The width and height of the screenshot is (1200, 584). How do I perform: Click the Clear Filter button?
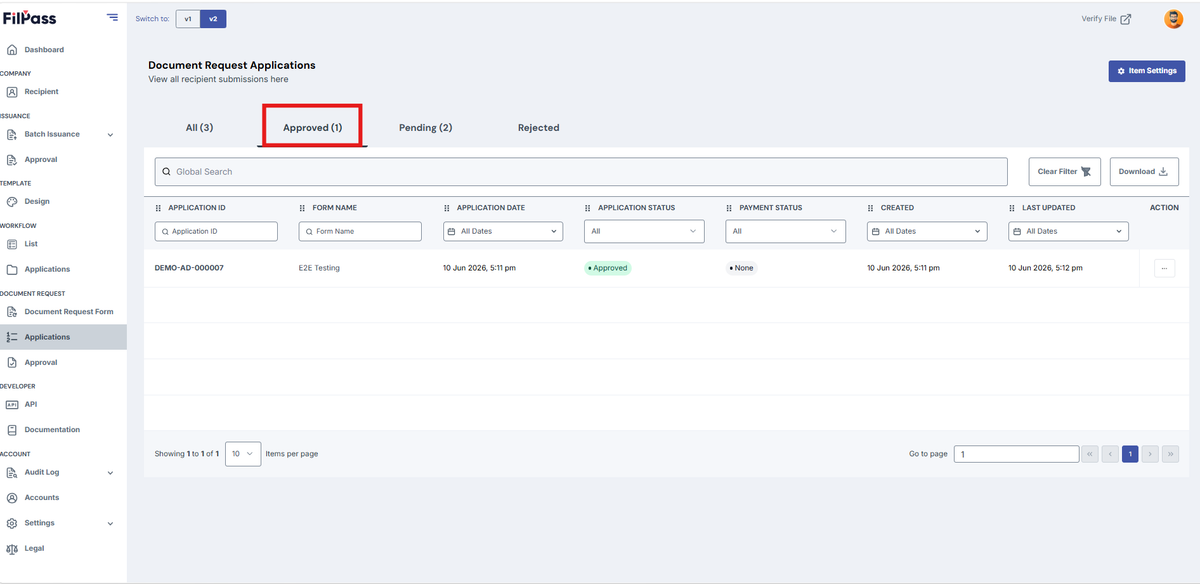[1065, 172]
